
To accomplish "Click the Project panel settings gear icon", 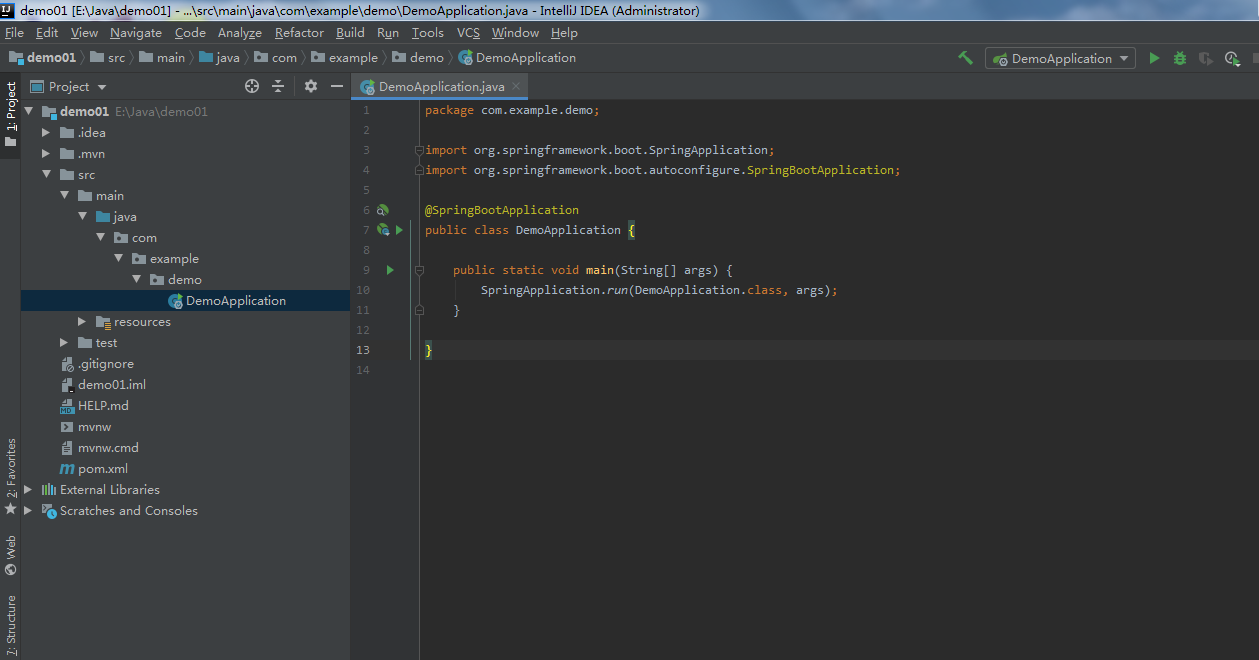I will pos(309,86).
